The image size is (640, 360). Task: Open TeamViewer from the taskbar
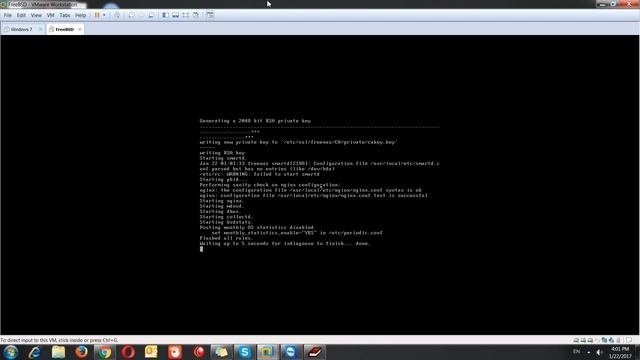point(291,352)
